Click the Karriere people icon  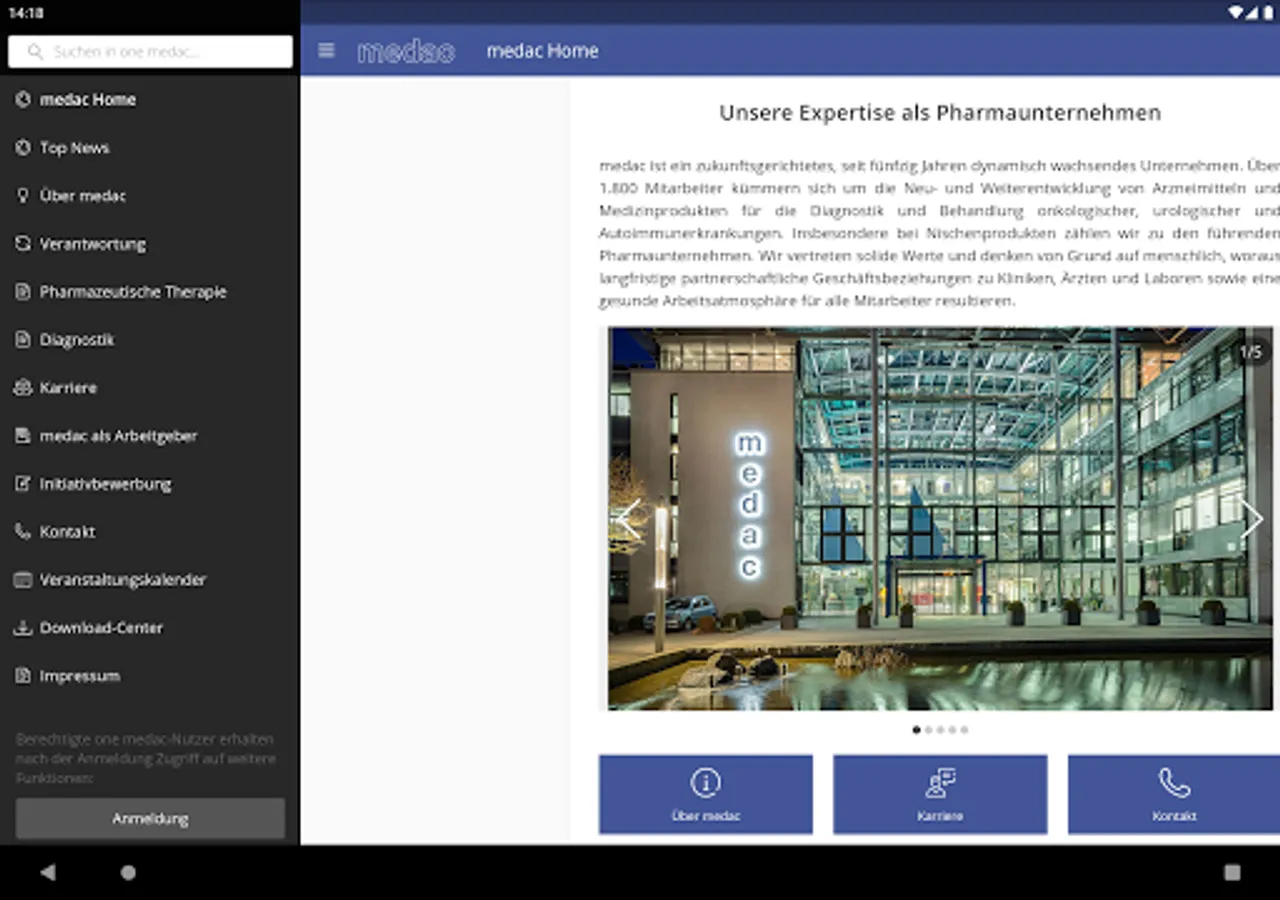(23, 387)
